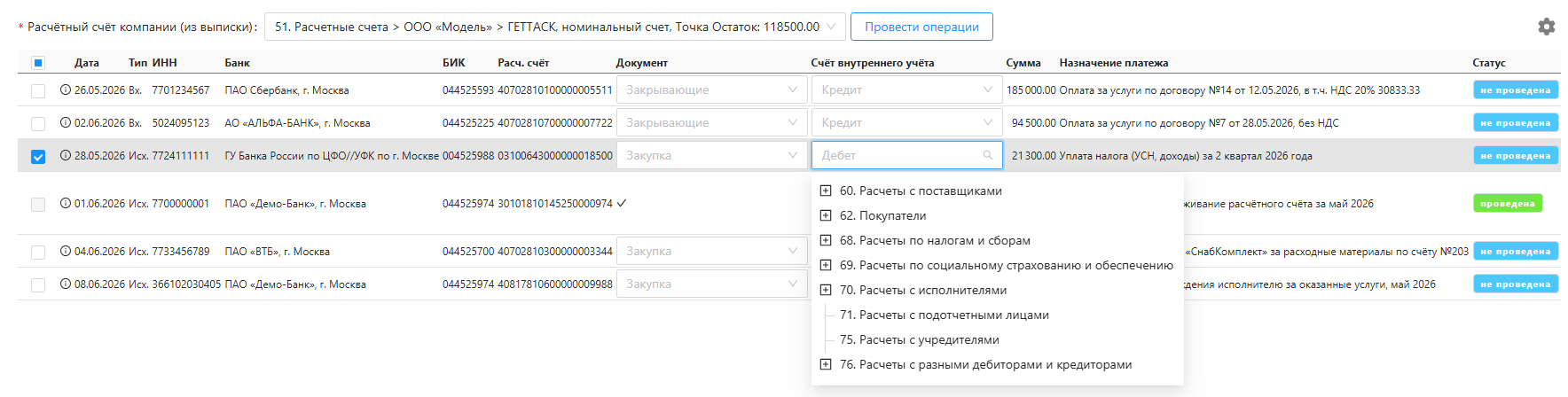Click the Назначение платежа column header

tap(1114, 63)
